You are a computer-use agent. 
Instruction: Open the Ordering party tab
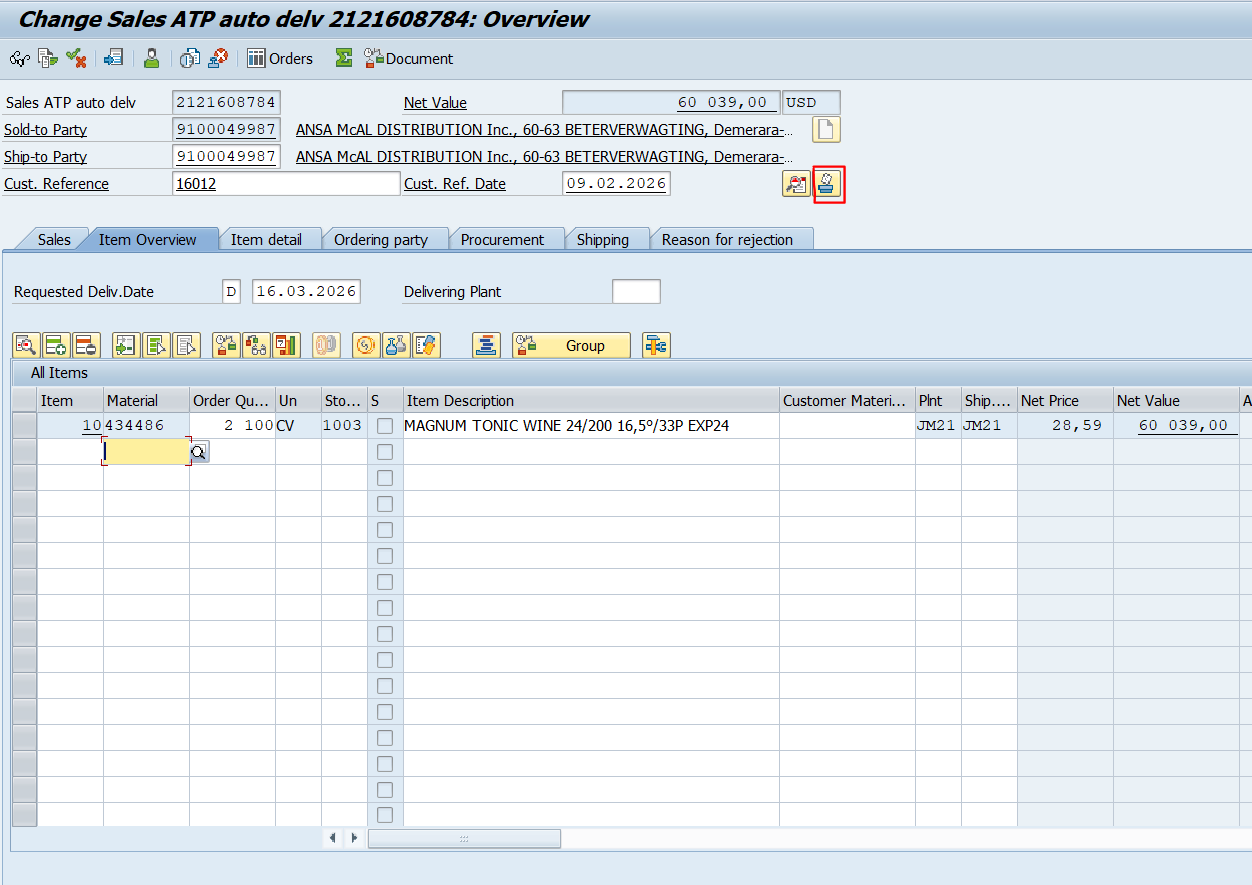(381, 239)
